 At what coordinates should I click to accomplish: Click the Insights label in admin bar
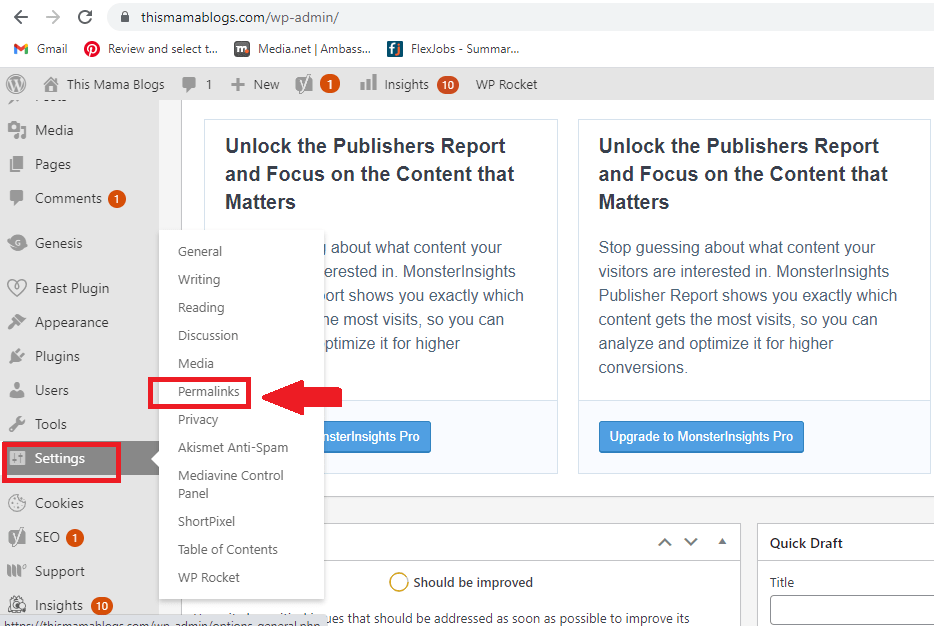(406, 85)
